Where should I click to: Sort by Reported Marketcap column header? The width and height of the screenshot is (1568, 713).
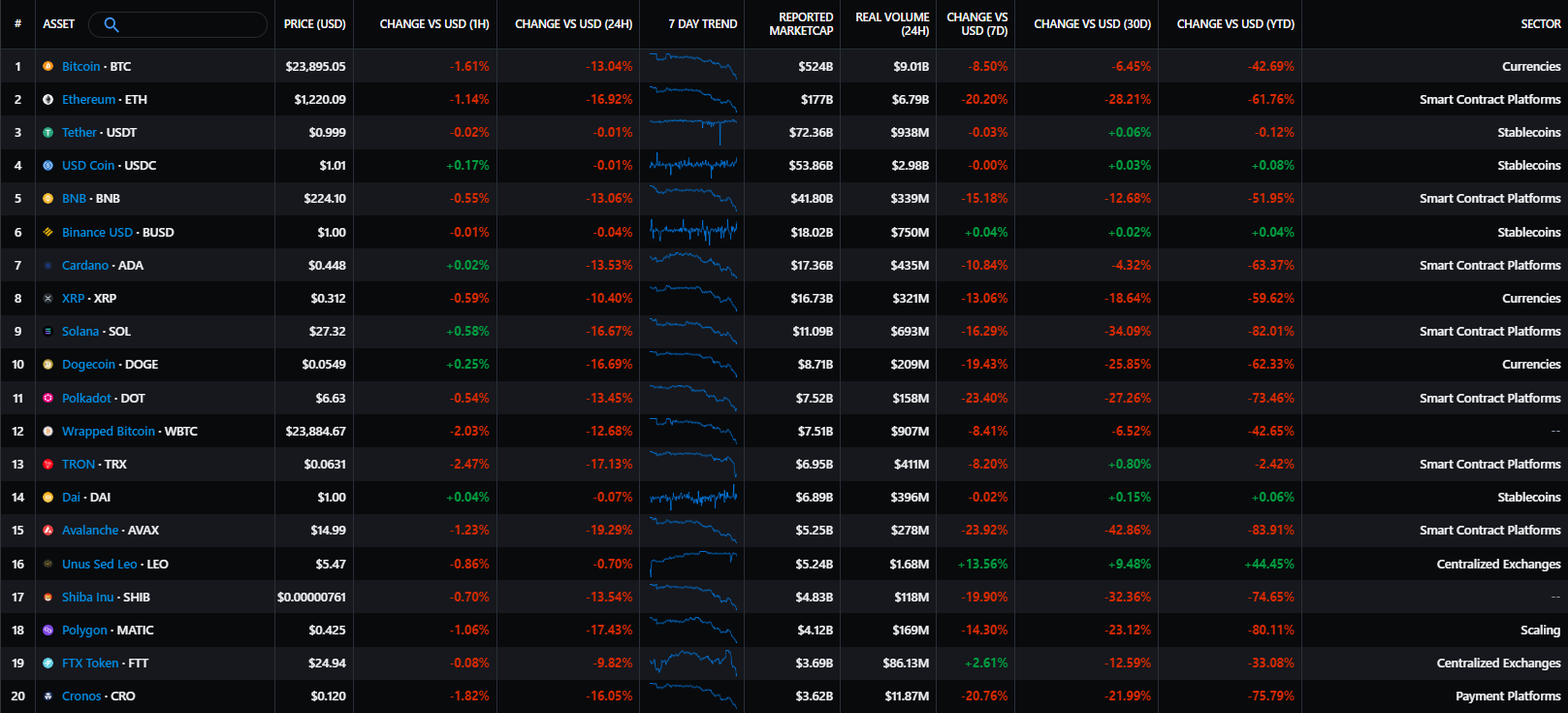[x=801, y=24]
